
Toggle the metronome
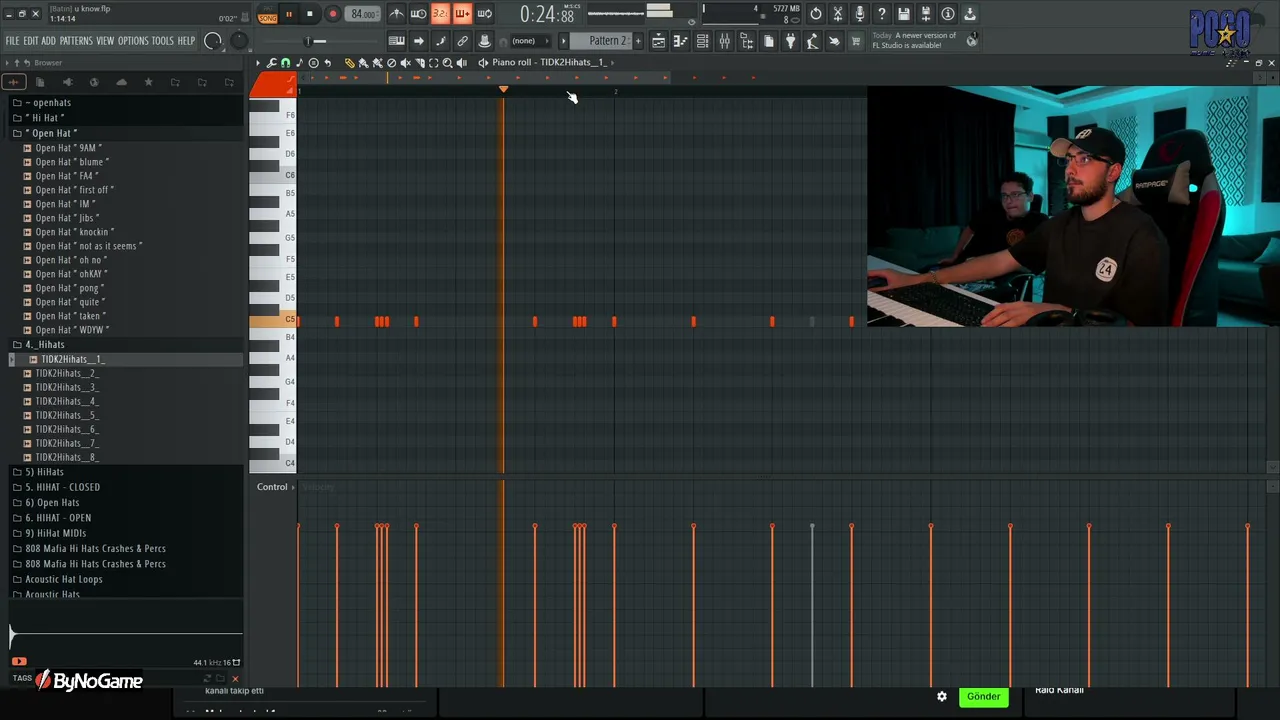[396, 14]
